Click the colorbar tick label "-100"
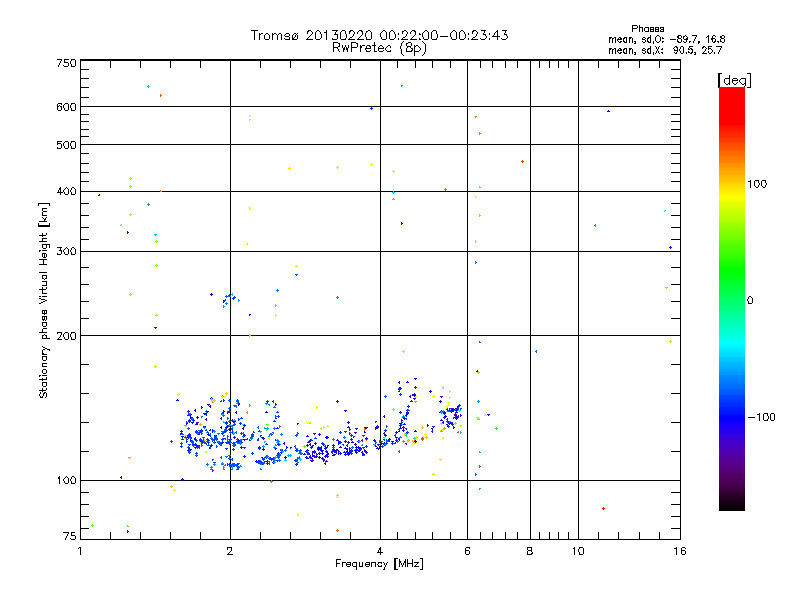 (x=762, y=417)
